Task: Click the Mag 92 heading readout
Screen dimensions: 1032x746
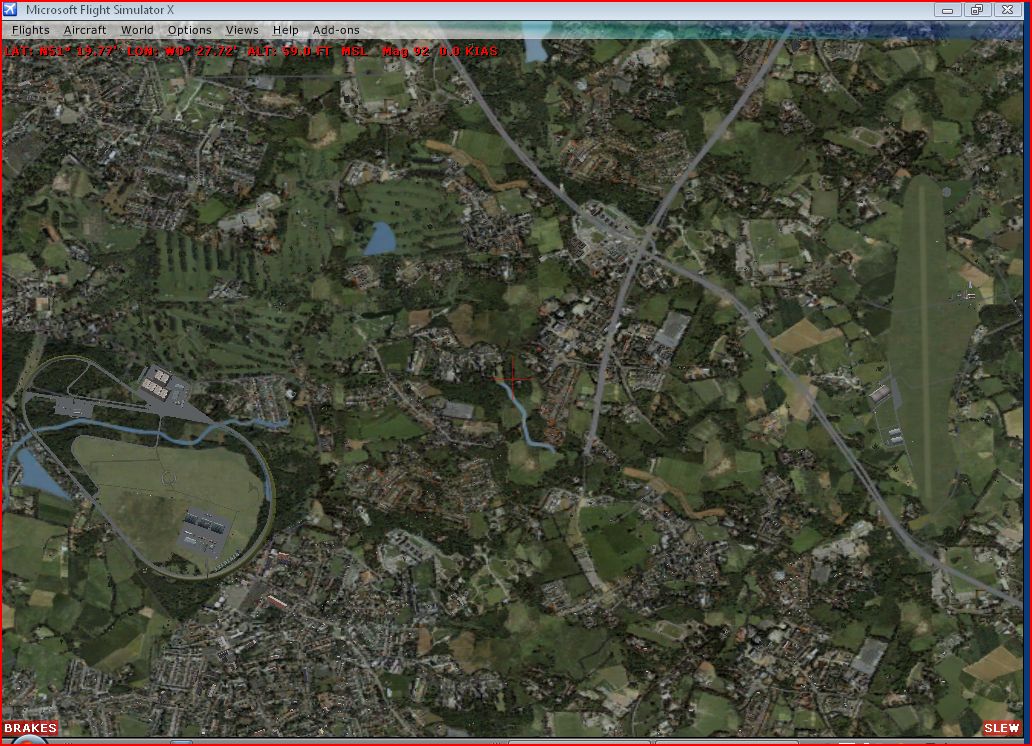Action: tap(405, 51)
